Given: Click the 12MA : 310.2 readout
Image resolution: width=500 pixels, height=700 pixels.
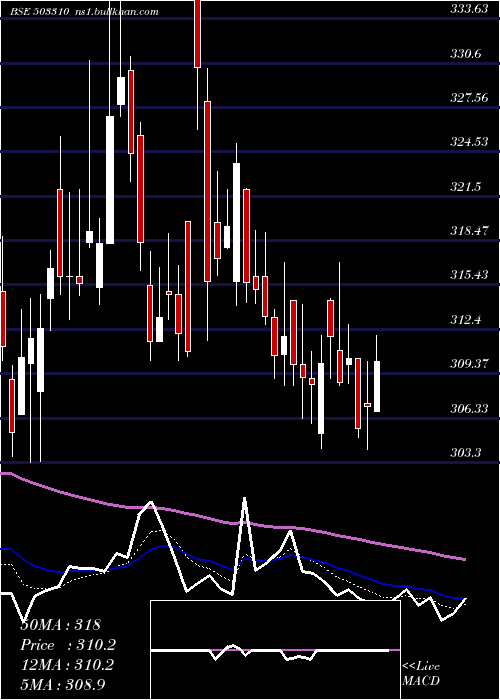Looking at the screenshot, I should (67, 665).
